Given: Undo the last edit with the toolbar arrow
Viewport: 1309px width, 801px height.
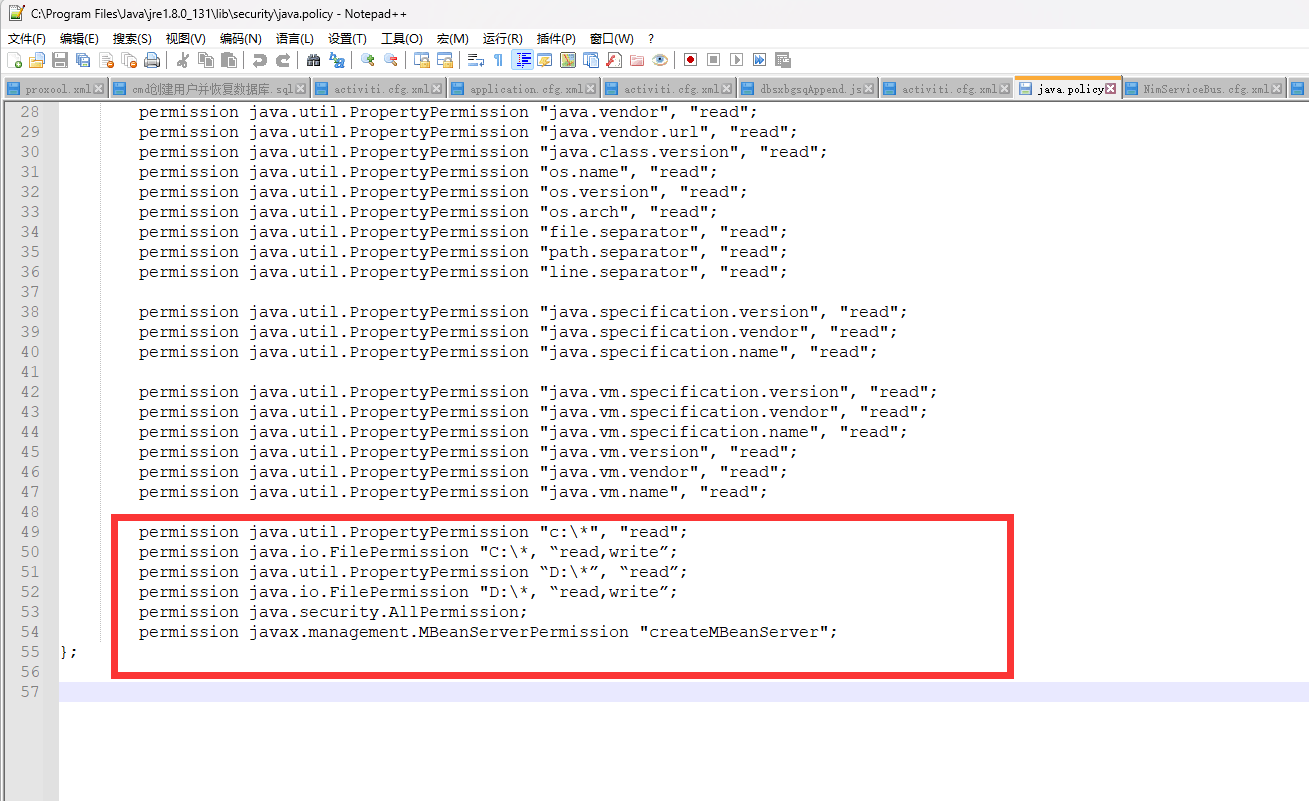Looking at the screenshot, I should click(x=260, y=60).
